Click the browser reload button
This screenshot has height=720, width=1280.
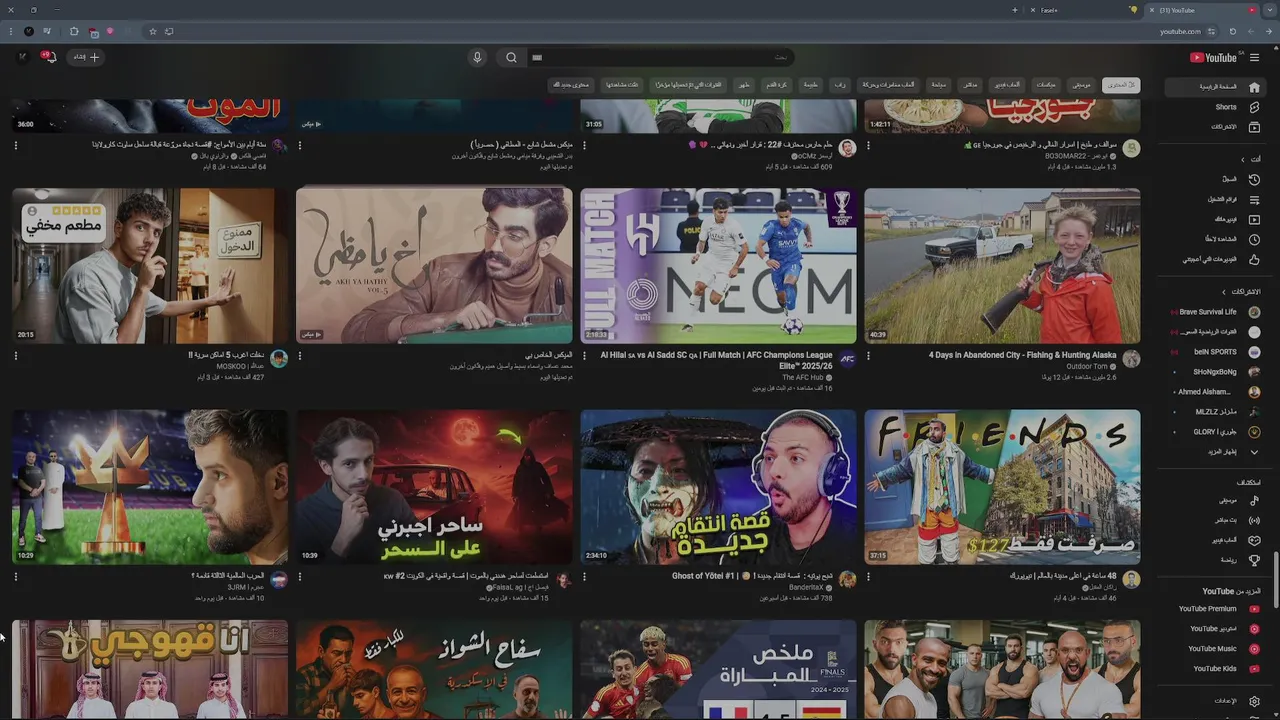click(x=1232, y=31)
